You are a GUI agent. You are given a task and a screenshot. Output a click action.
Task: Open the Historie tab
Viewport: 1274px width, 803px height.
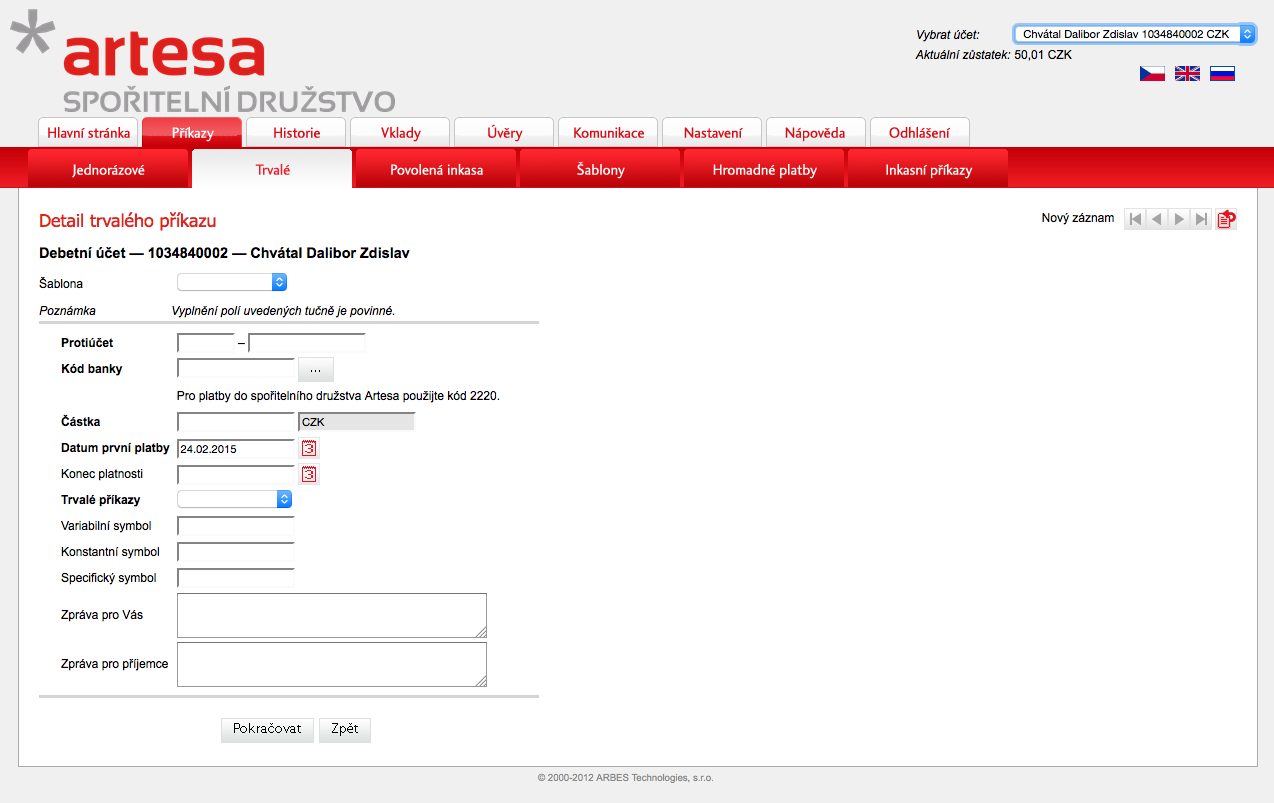(x=296, y=133)
